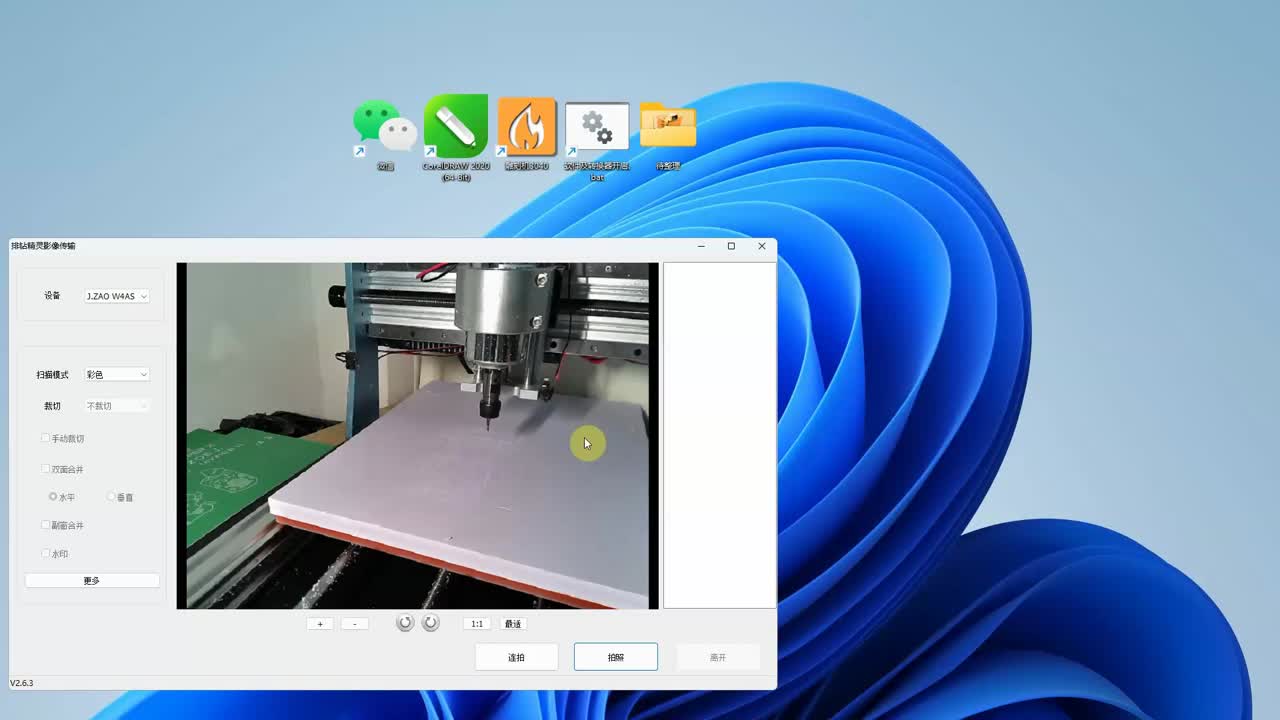Click the 更多 button in settings panel
This screenshot has height=720, width=1280.
click(92, 581)
